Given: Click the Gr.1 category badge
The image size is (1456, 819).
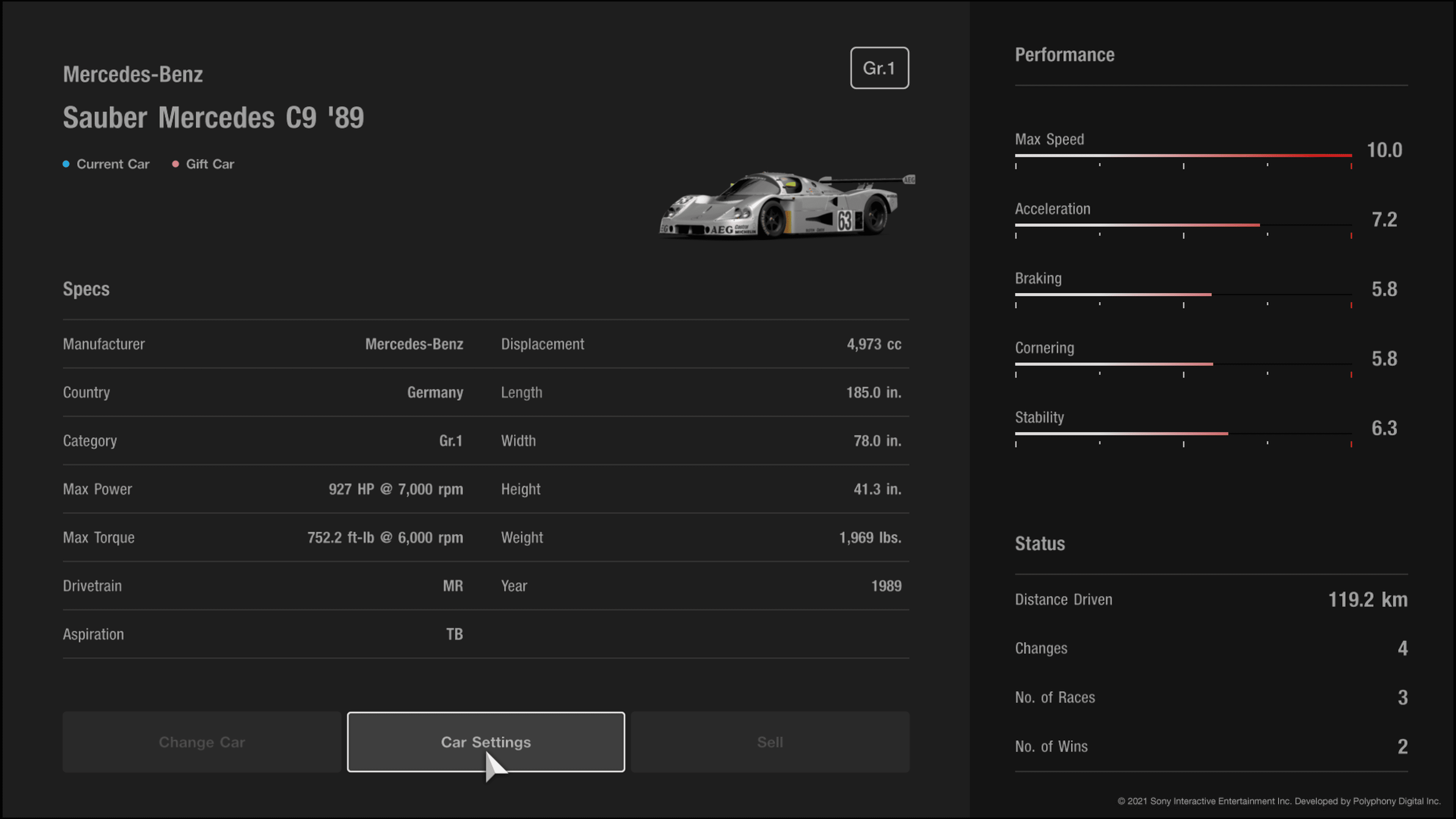Looking at the screenshot, I should (880, 68).
